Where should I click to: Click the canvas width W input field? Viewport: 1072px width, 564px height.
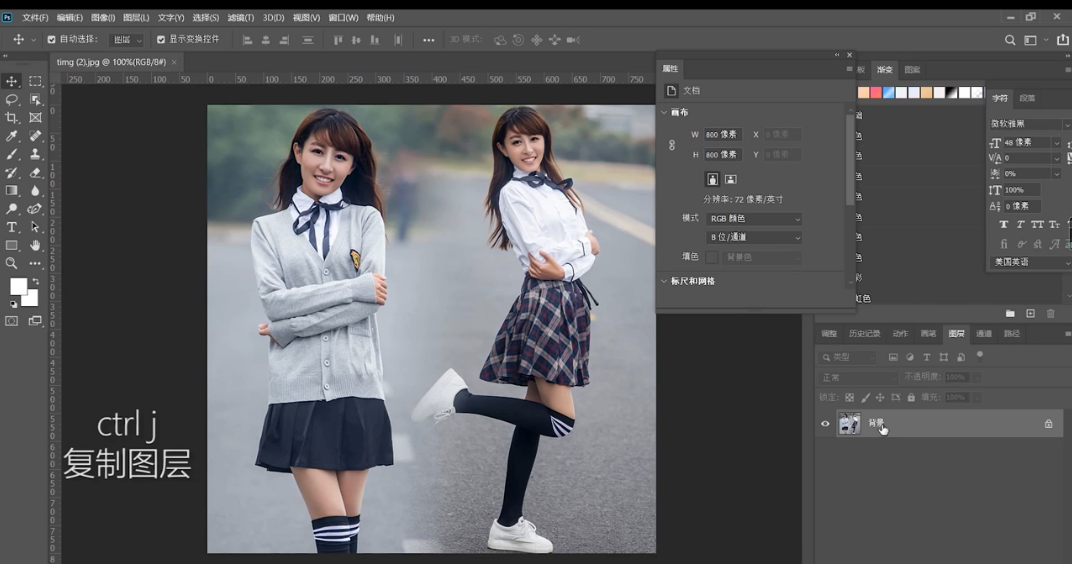coord(723,135)
